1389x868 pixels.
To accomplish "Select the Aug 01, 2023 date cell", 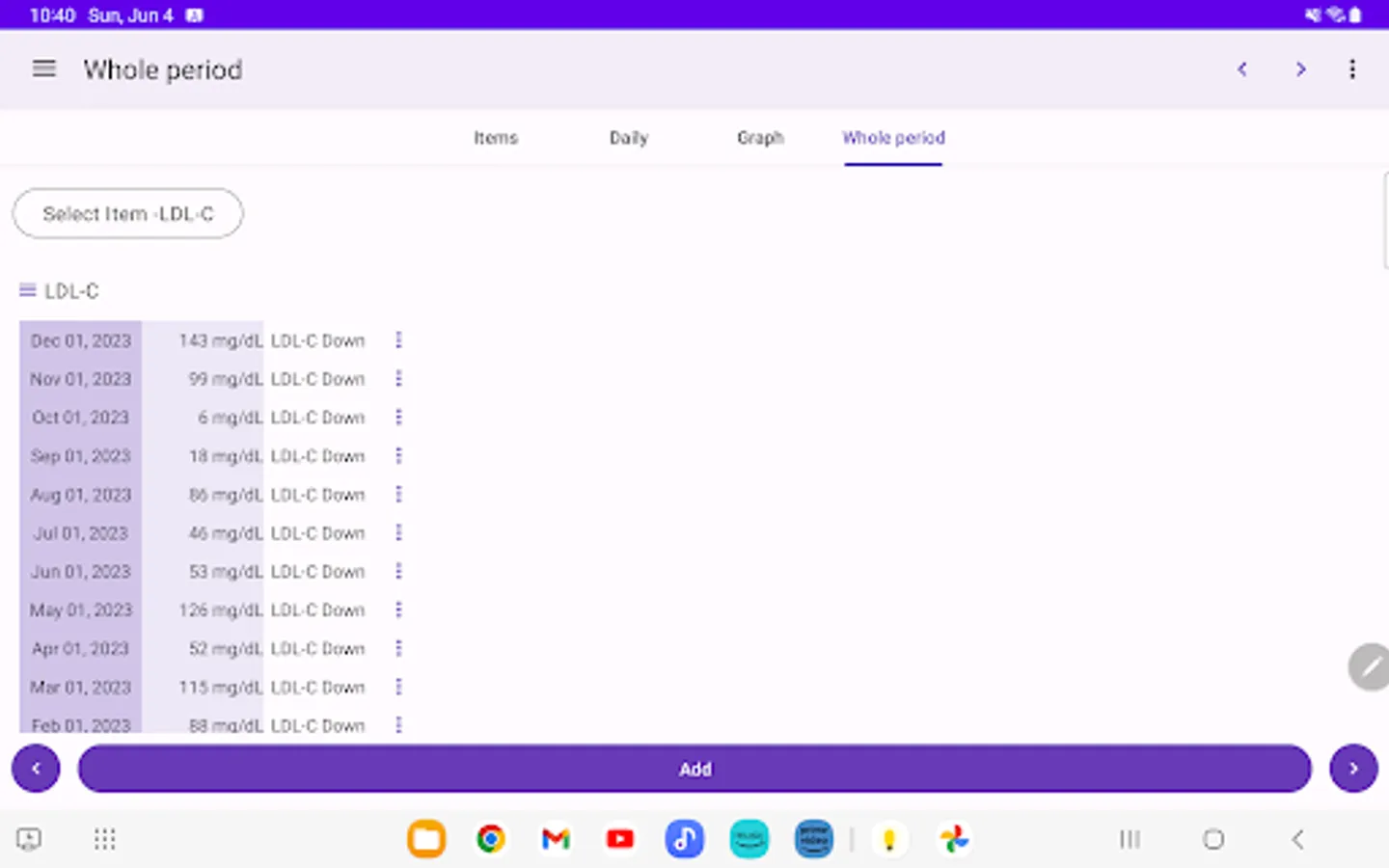I will (81, 495).
